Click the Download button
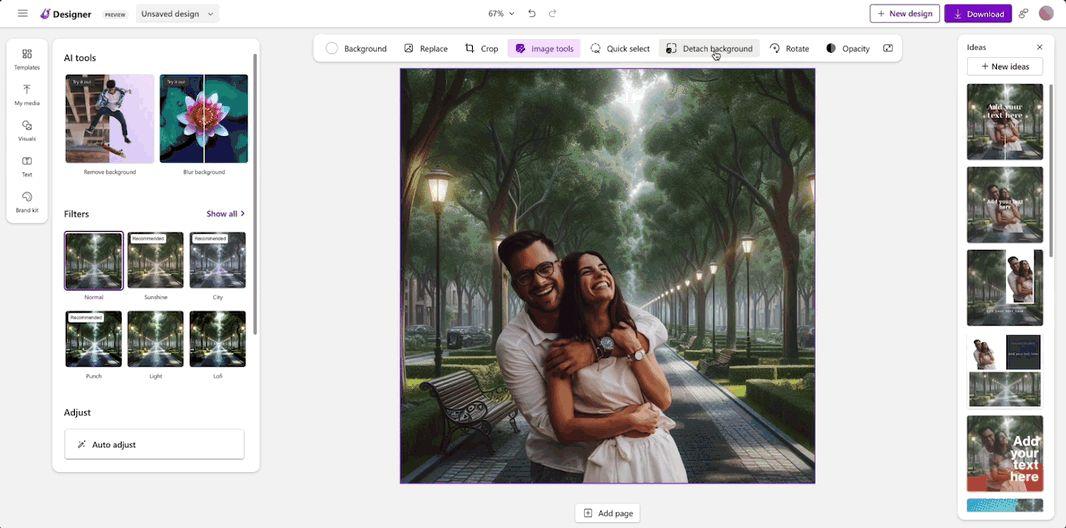 tap(977, 14)
